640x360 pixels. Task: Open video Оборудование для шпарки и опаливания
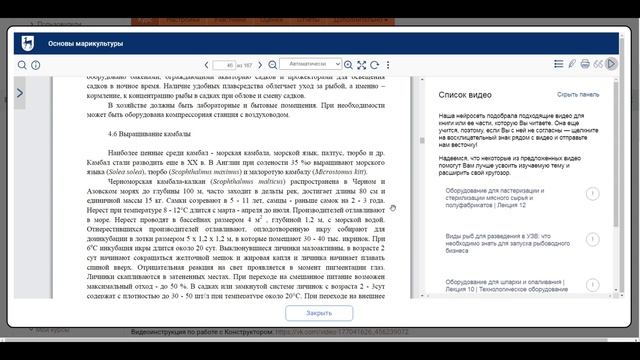(x=507, y=285)
